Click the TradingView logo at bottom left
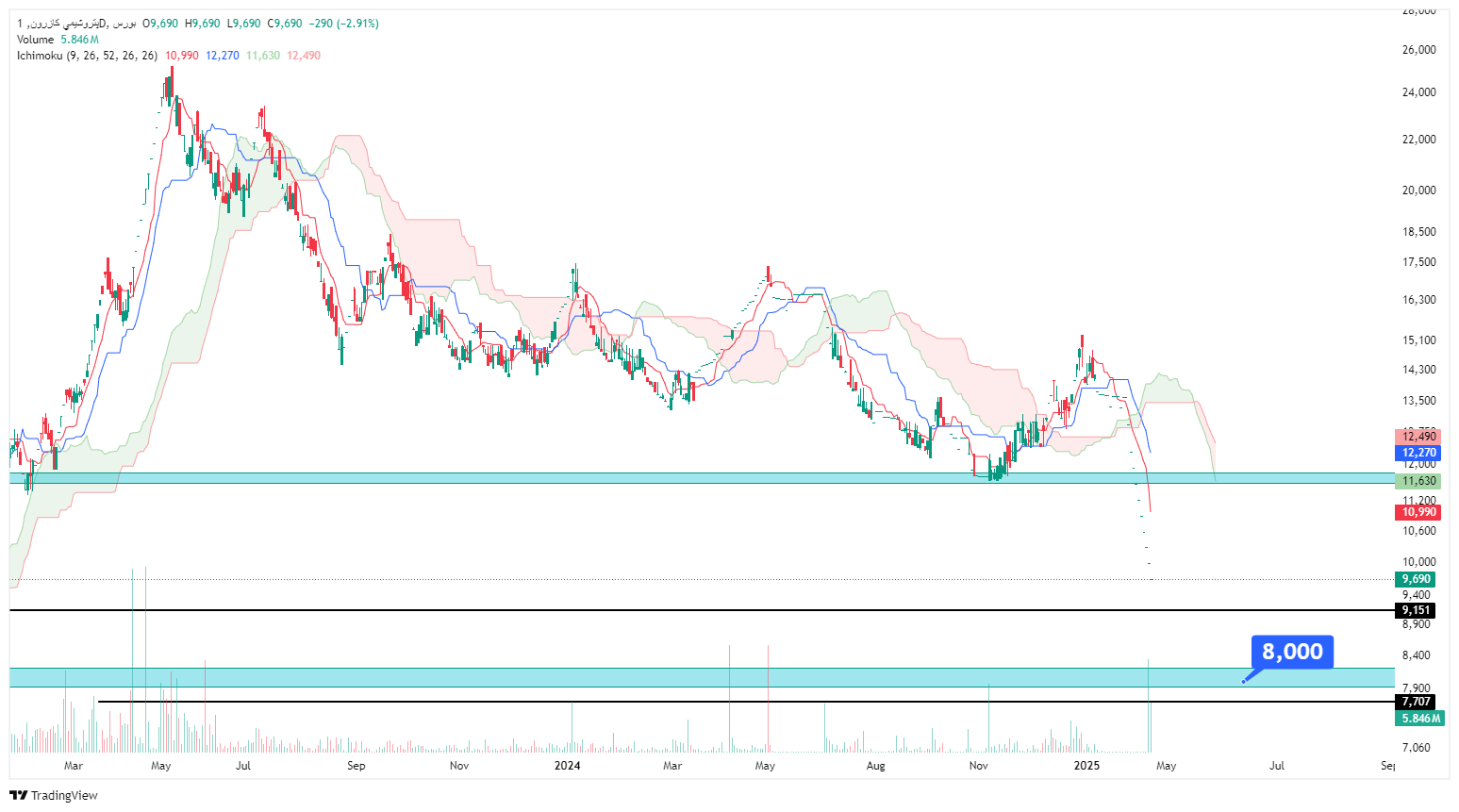Viewport: 1459px width, 812px height. pos(54,795)
